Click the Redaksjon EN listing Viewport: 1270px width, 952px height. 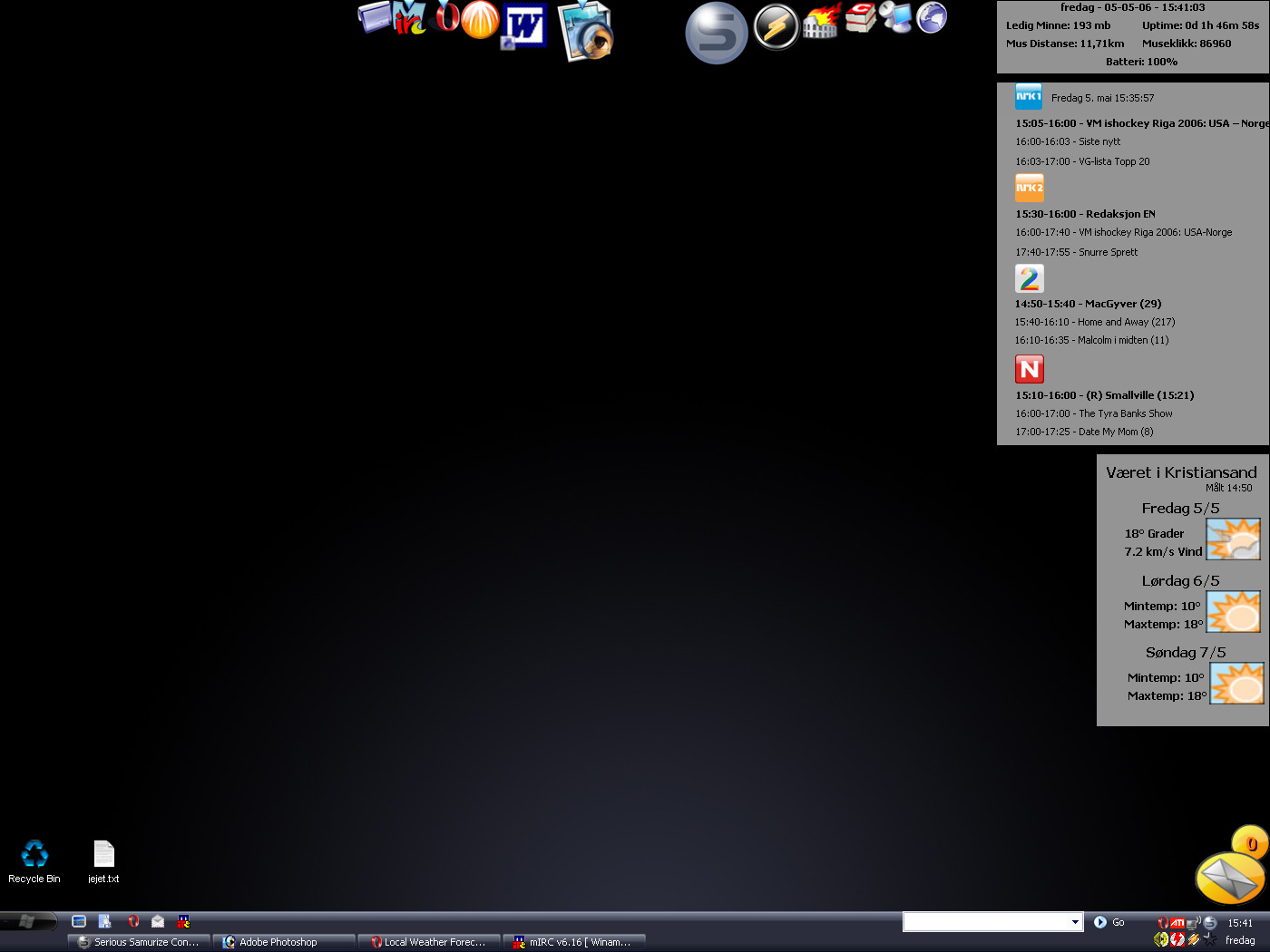(x=1085, y=214)
